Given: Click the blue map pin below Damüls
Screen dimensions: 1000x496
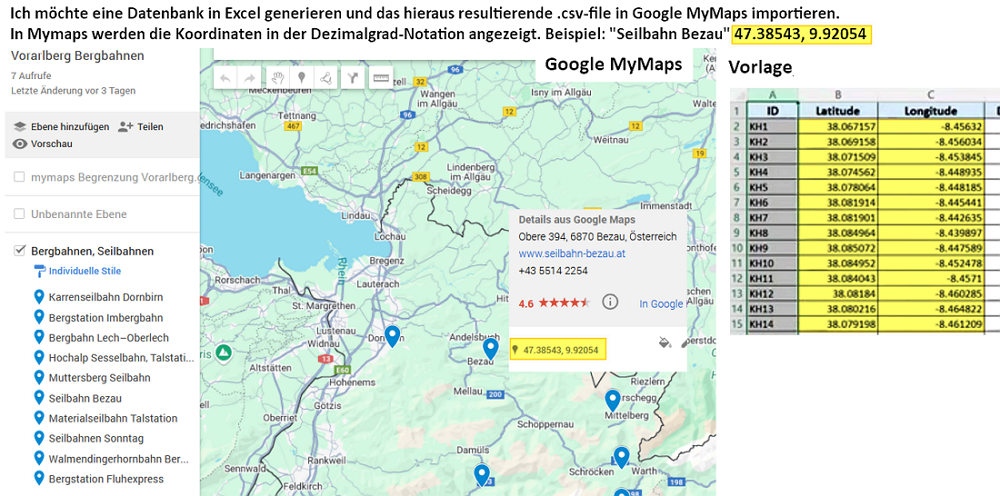Looking at the screenshot, I should tap(482, 475).
